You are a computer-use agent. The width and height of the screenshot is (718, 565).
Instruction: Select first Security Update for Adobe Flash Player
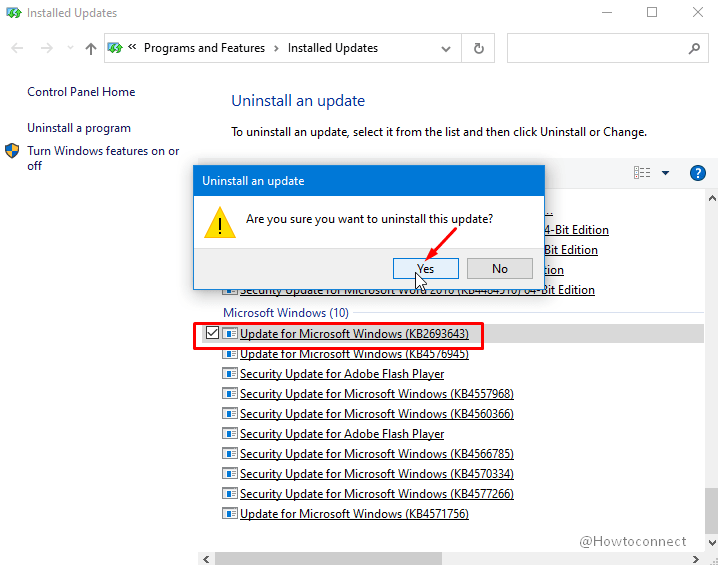342,374
